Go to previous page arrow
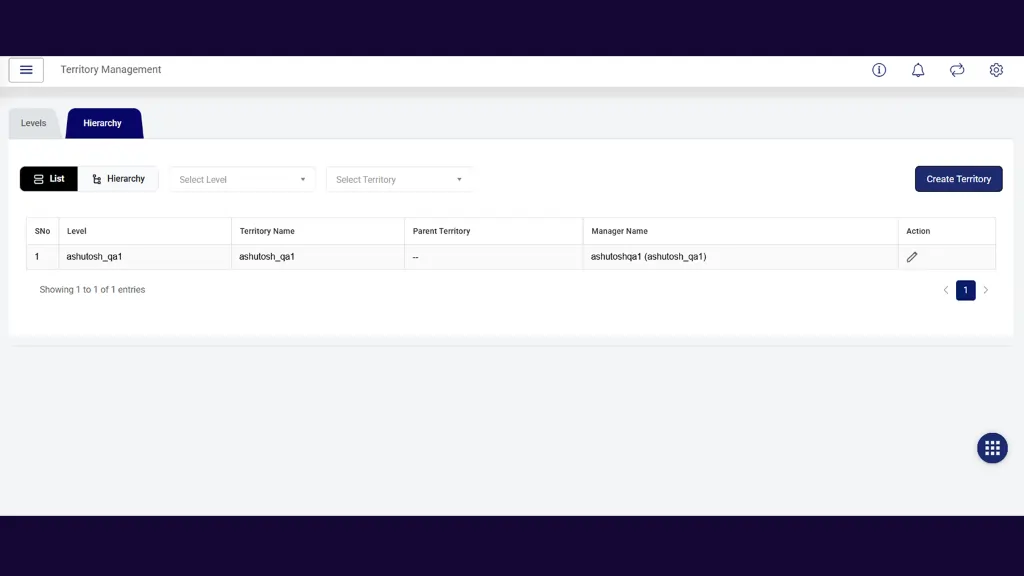Screen dimensions: 1024x576 point(946,290)
